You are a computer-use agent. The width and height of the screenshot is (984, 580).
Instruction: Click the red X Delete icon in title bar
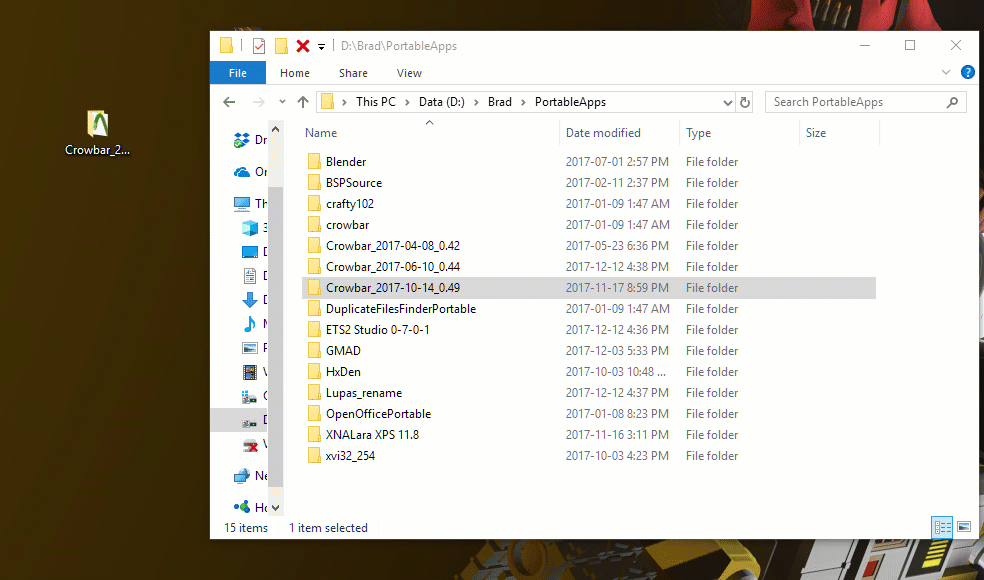(x=303, y=46)
